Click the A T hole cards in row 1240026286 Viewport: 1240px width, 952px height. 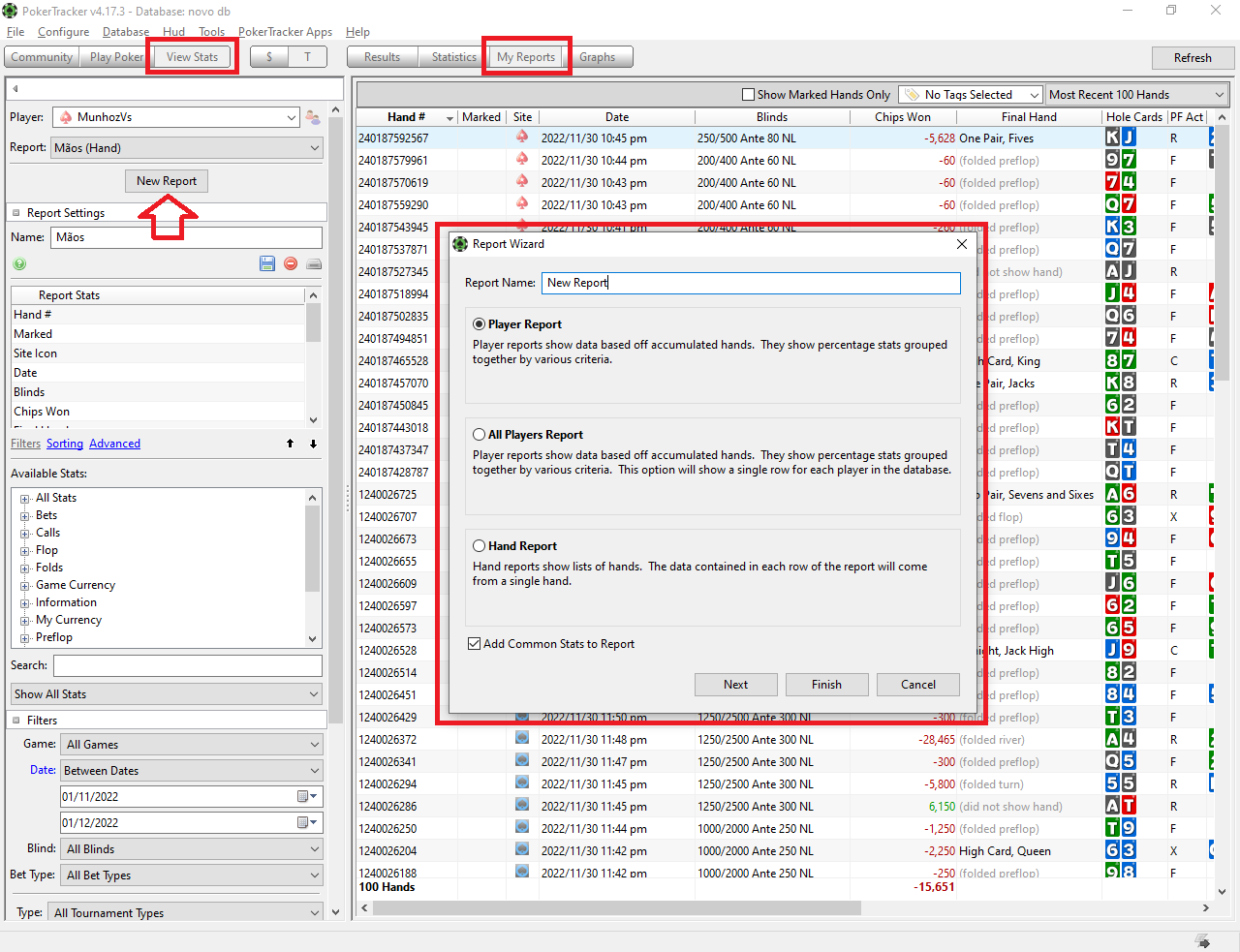coord(1121,806)
